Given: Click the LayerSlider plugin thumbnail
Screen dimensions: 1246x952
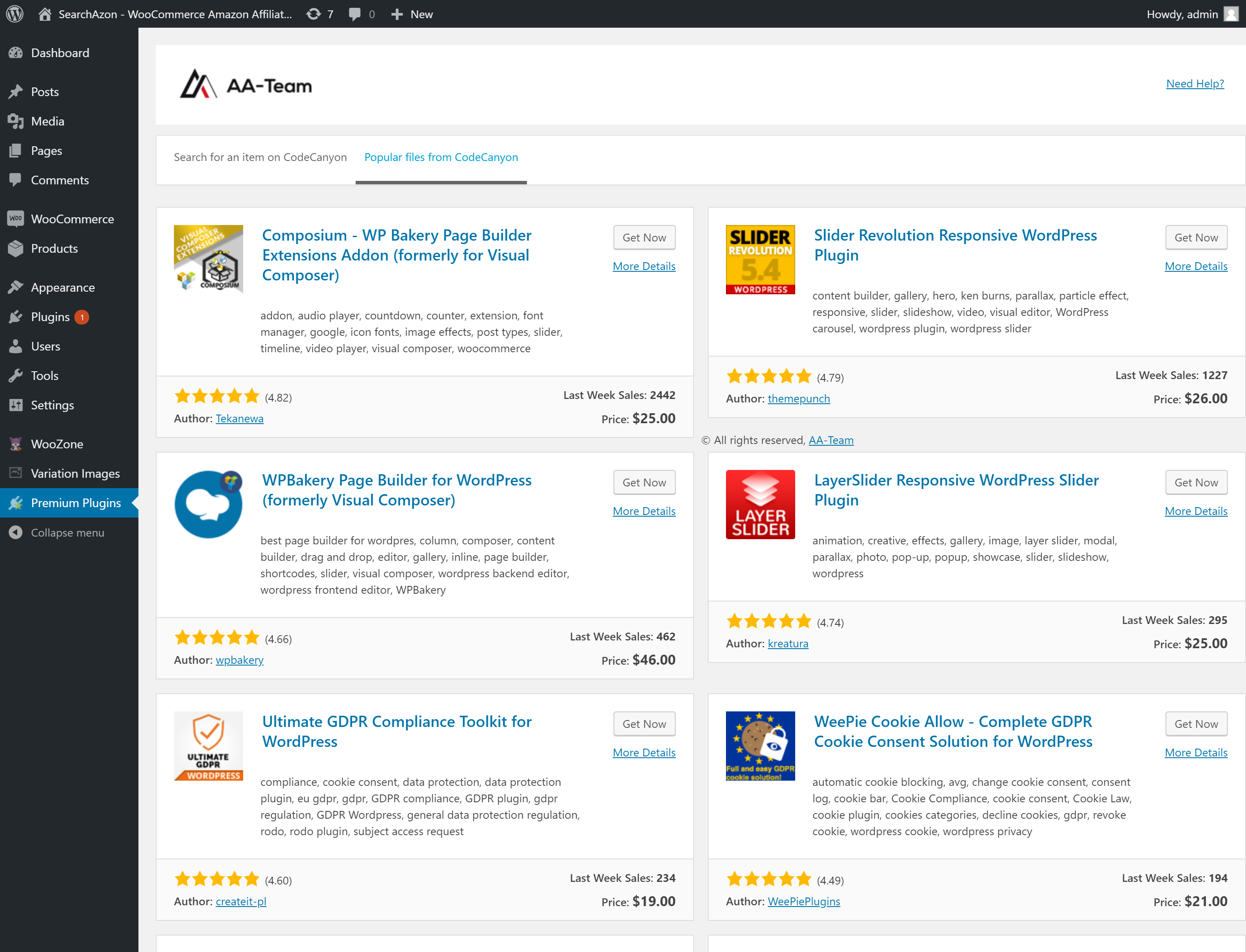Looking at the screenshot, I should point(760,504).
